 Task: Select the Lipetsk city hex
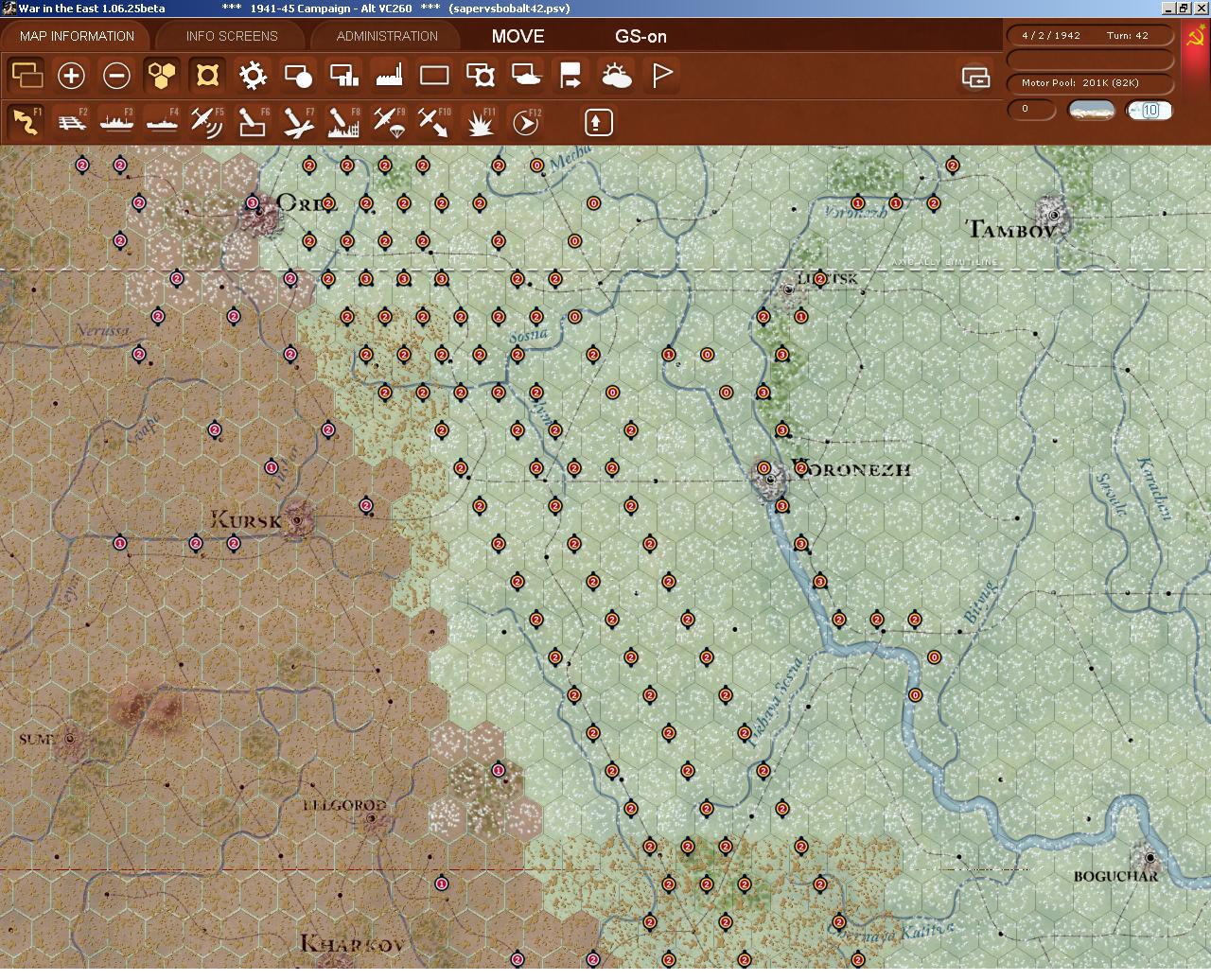790,289
